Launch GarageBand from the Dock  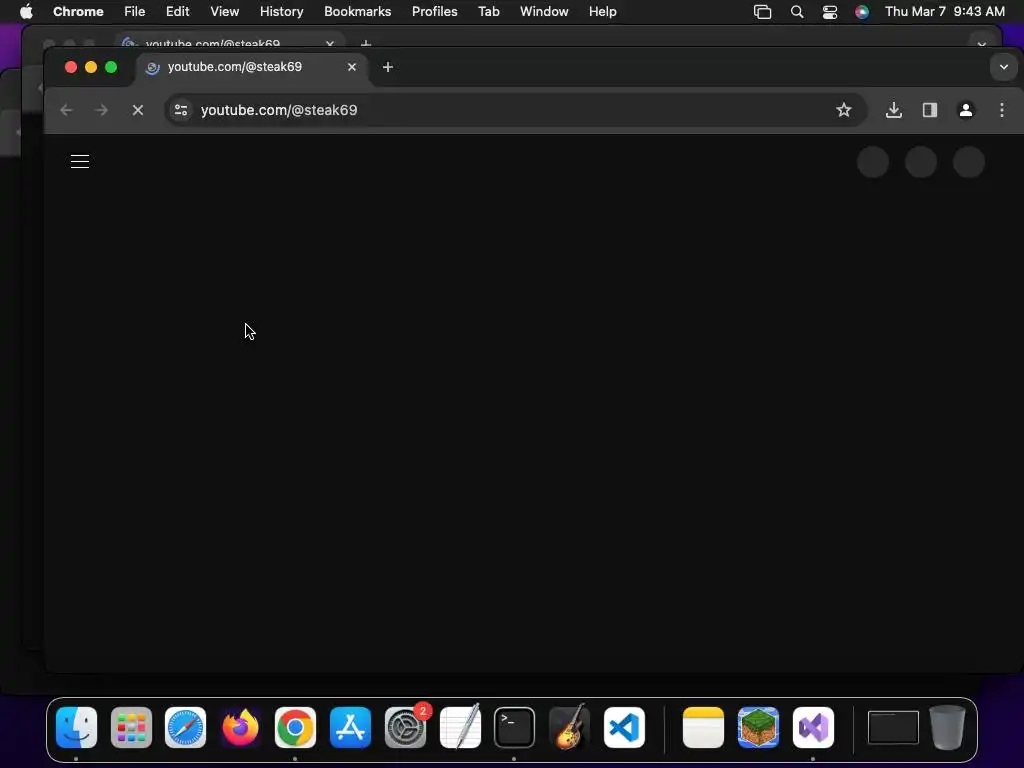point(569,728)
